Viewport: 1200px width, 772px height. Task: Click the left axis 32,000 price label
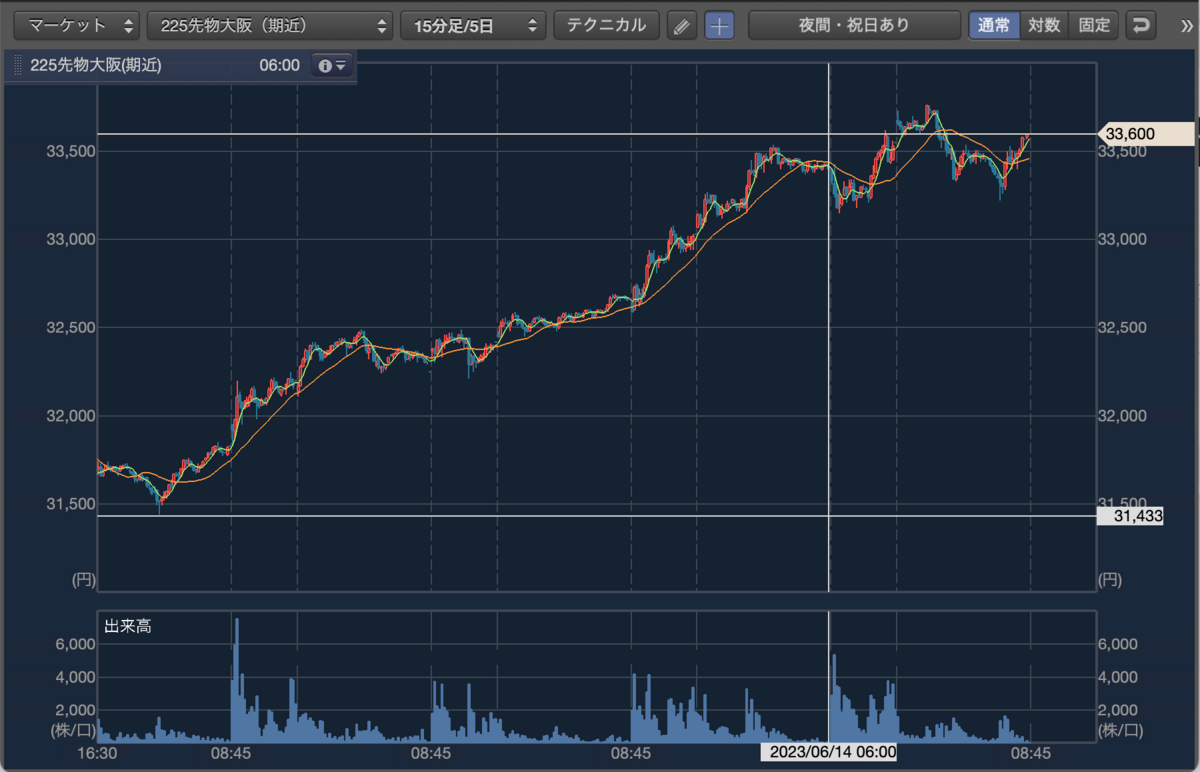(x=70, y=416)
